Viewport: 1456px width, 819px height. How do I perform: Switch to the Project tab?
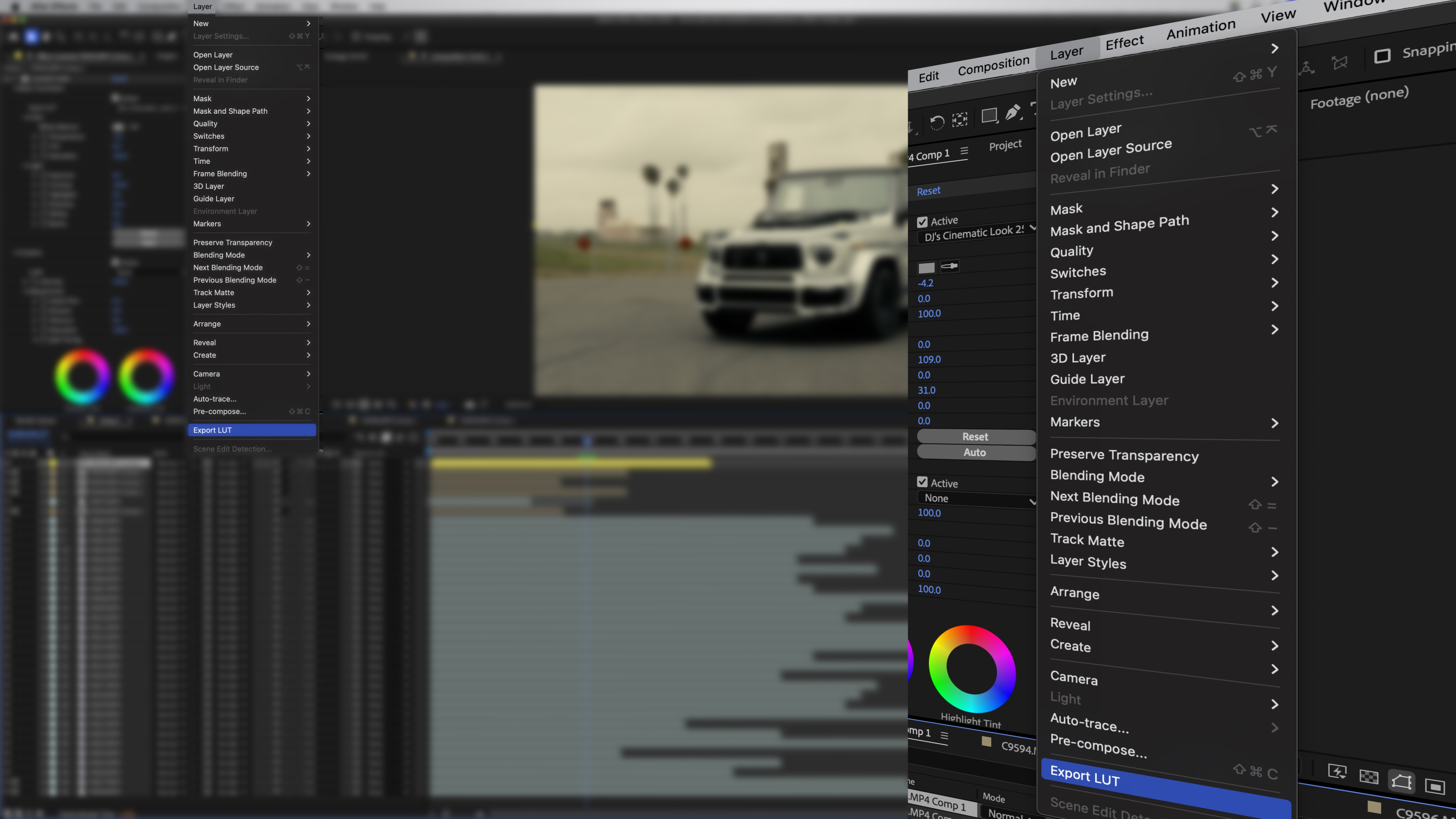click(1005, 145)
